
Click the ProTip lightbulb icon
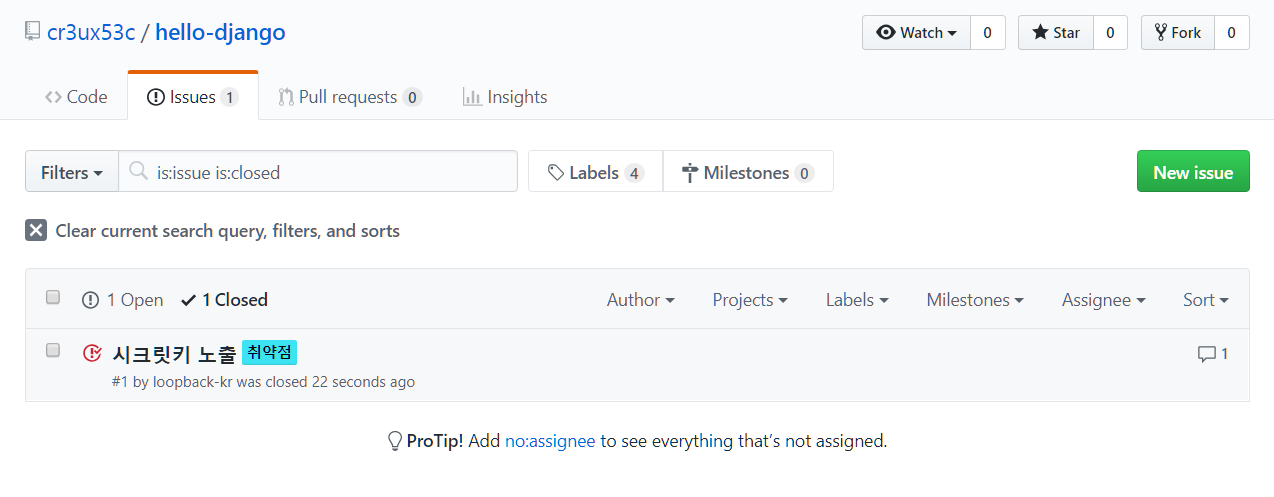click(x=395, y=441)
